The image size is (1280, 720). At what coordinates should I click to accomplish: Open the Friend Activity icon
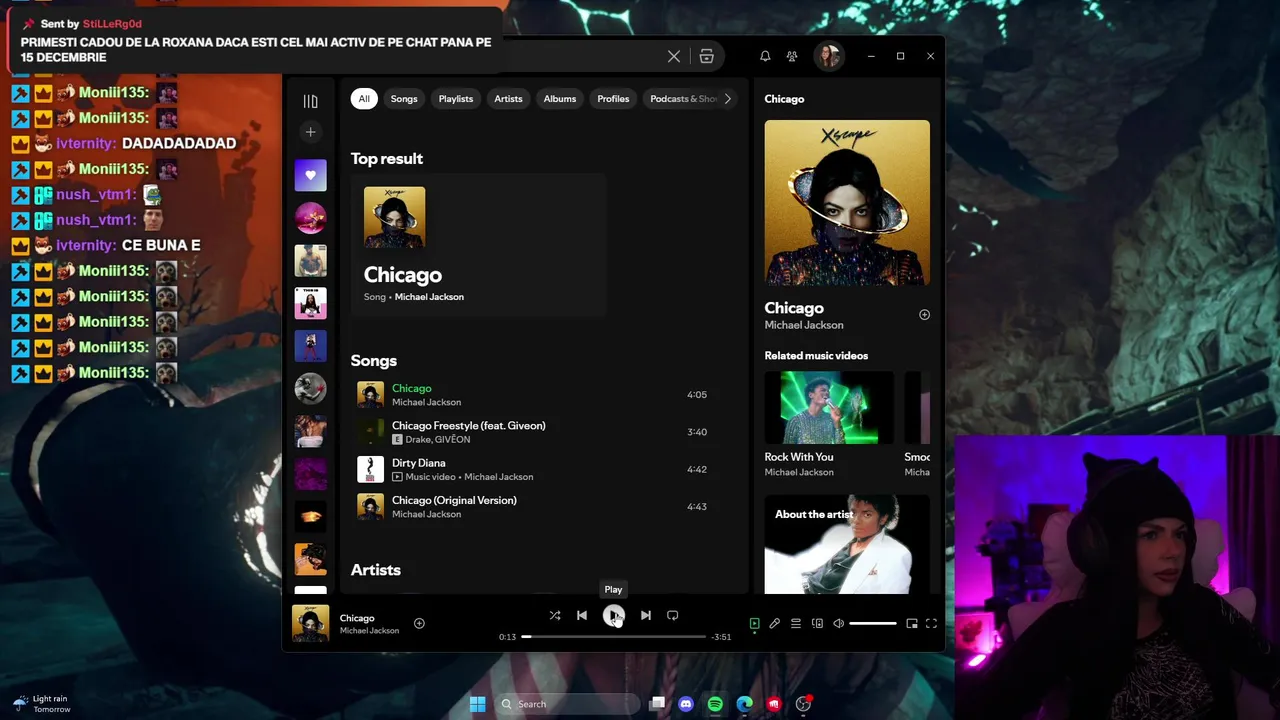coord(792,56)
